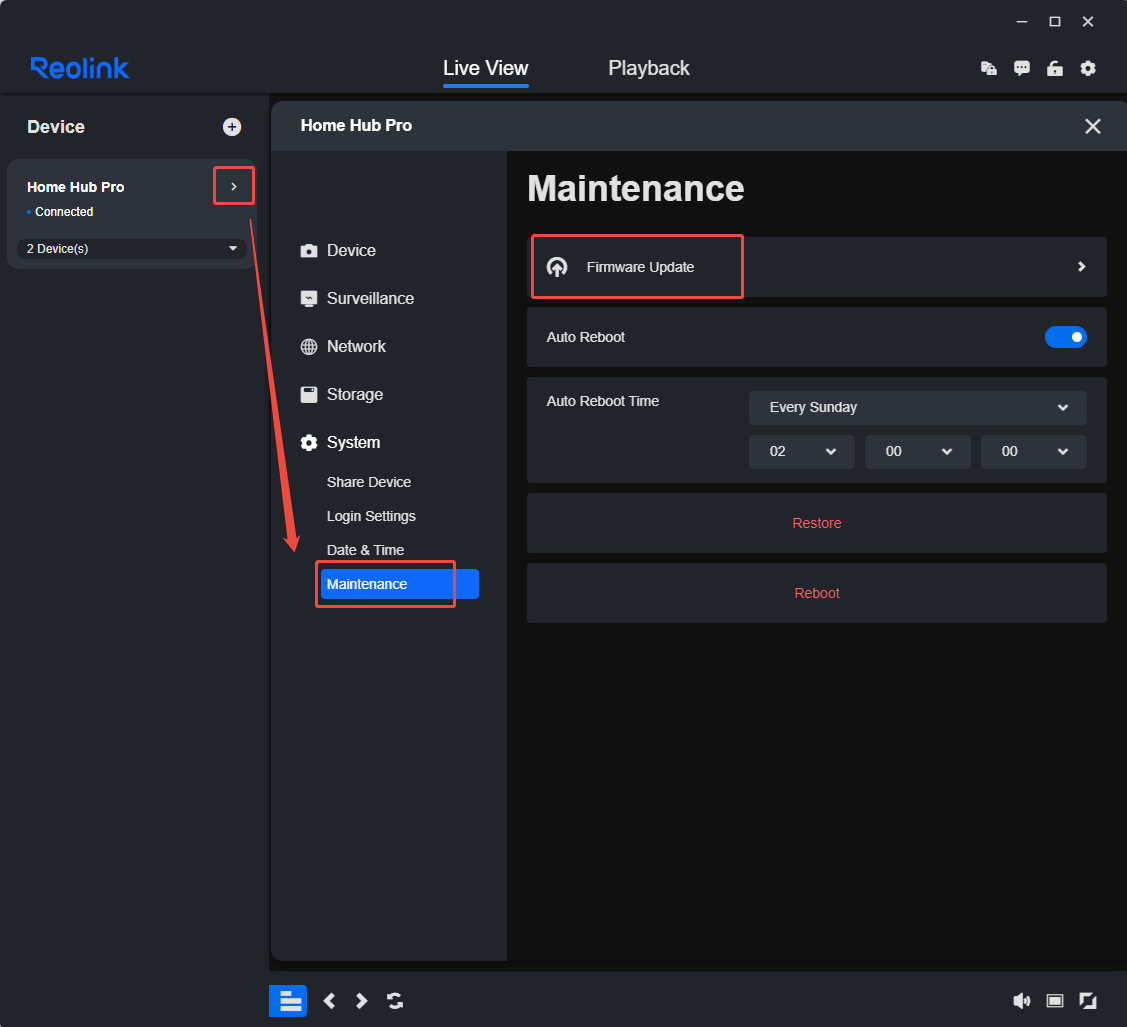Click the globe icon beside Network
The width and height of the screenshot is (1127, 1027).
(x=309, y=346)
